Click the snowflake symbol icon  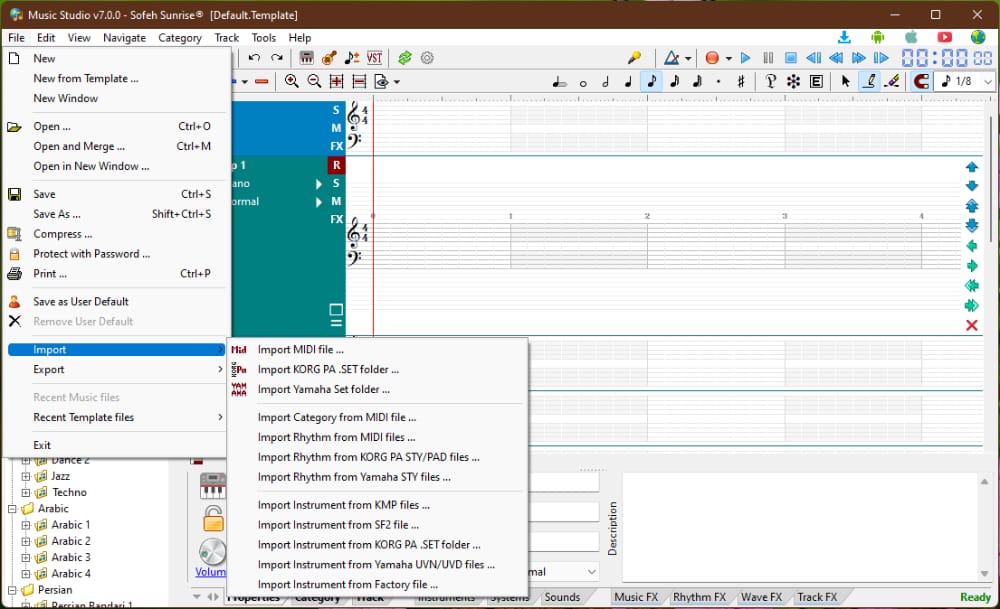click(793, 81)
